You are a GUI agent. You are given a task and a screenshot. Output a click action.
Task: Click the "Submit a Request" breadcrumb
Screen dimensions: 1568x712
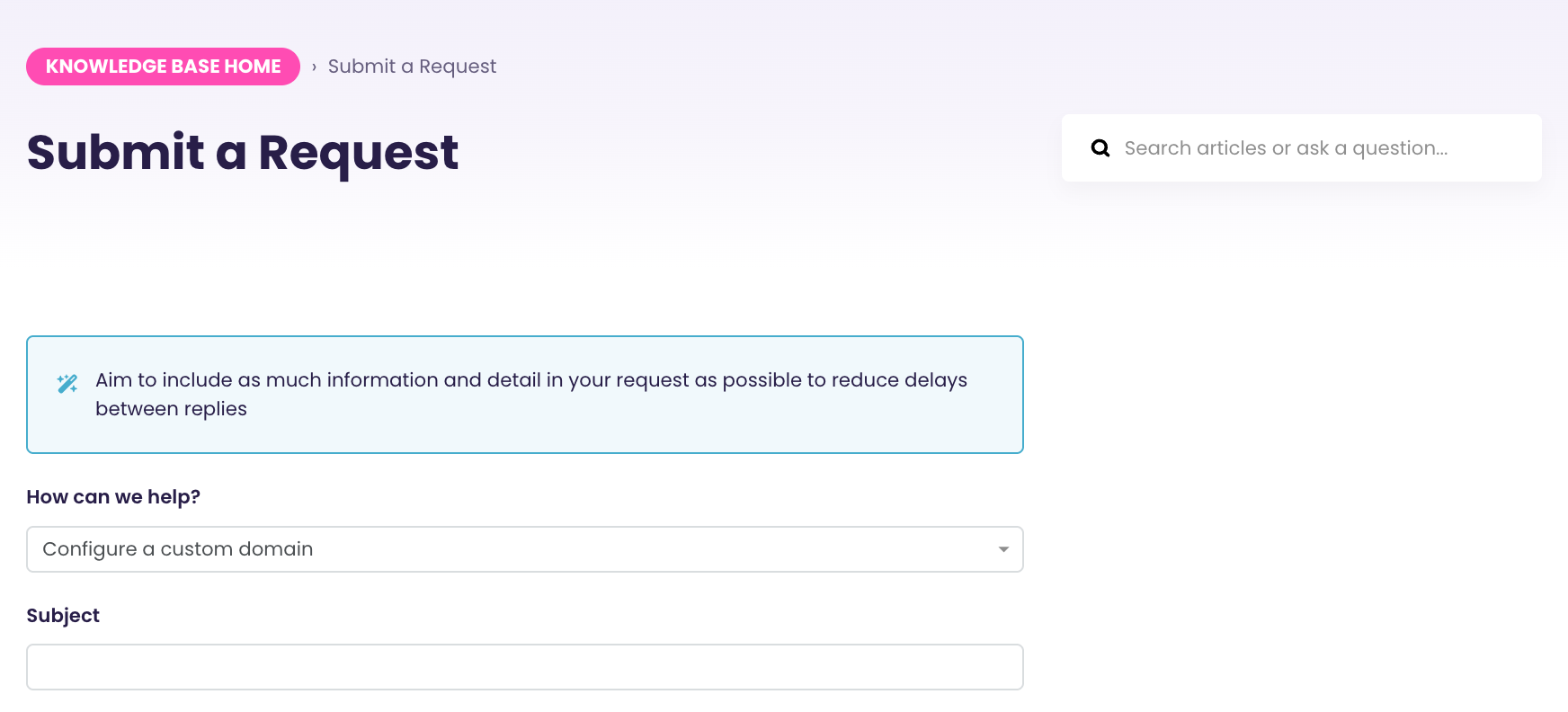pos(412,67)
